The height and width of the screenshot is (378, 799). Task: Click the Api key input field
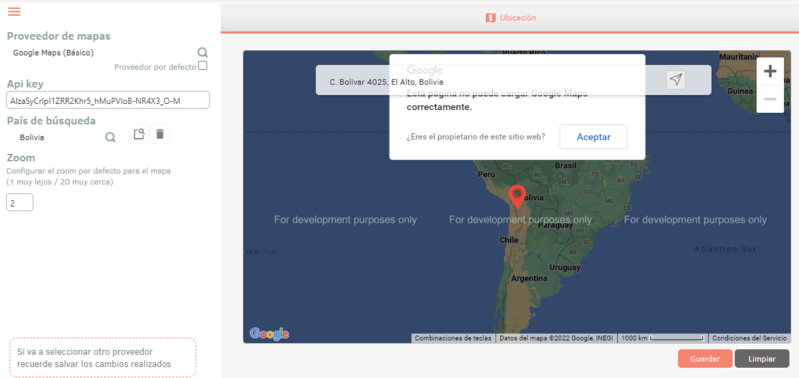pyautogui.click(x=108, y=100)
